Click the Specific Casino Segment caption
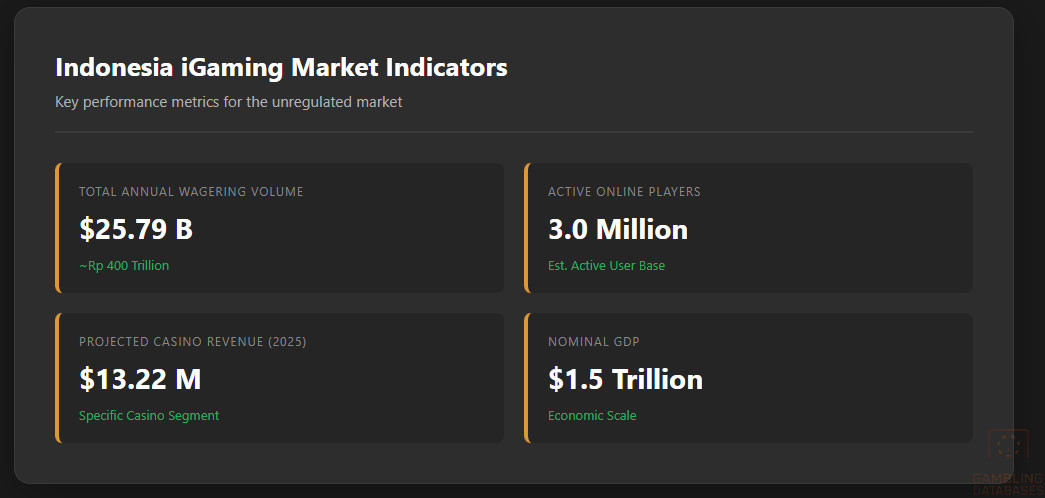Viewport: 1045px width, 498px height. [149, 416]
